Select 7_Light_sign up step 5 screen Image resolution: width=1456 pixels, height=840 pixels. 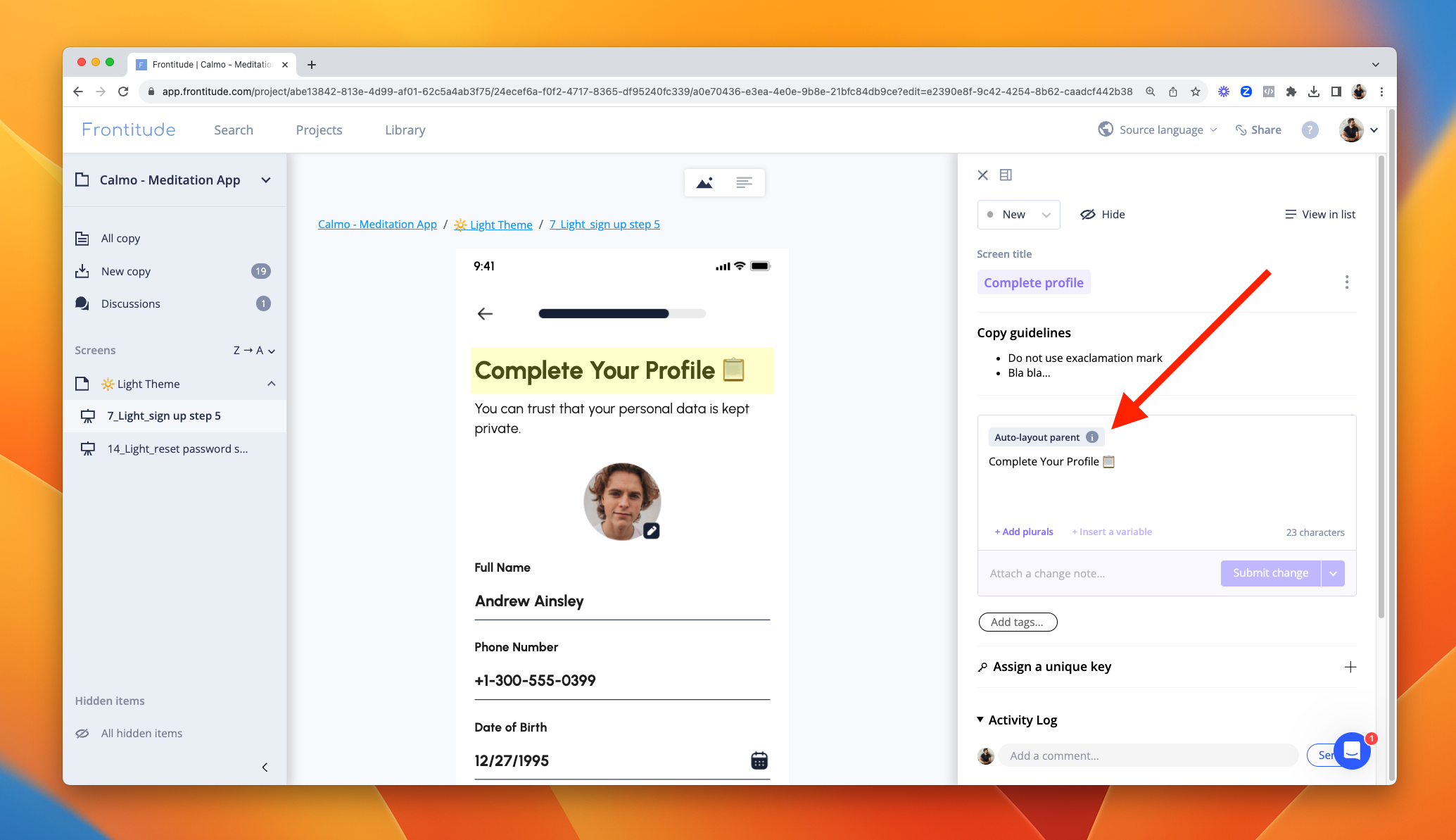(175, 416)
